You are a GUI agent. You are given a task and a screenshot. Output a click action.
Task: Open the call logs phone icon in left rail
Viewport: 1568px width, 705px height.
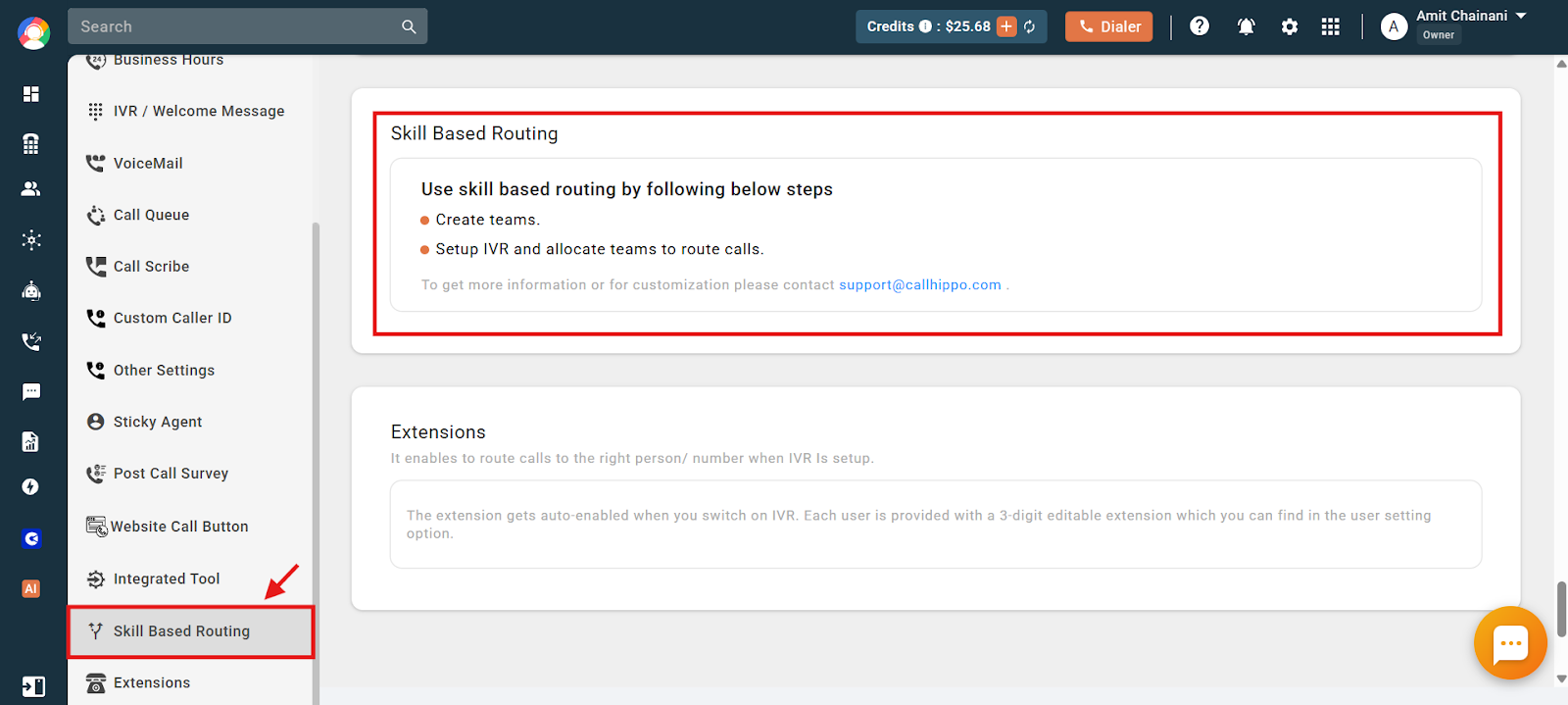coord(31,341)
